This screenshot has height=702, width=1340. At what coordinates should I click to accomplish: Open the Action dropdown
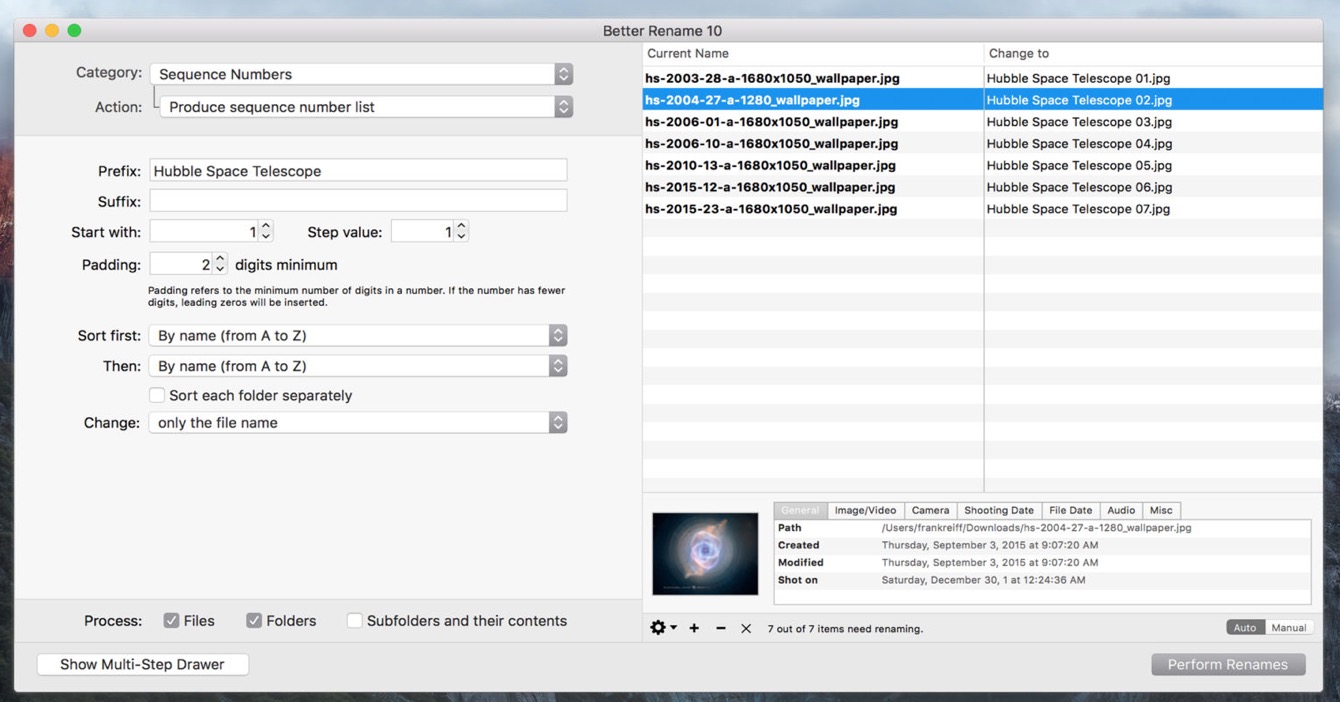point(366,106)
